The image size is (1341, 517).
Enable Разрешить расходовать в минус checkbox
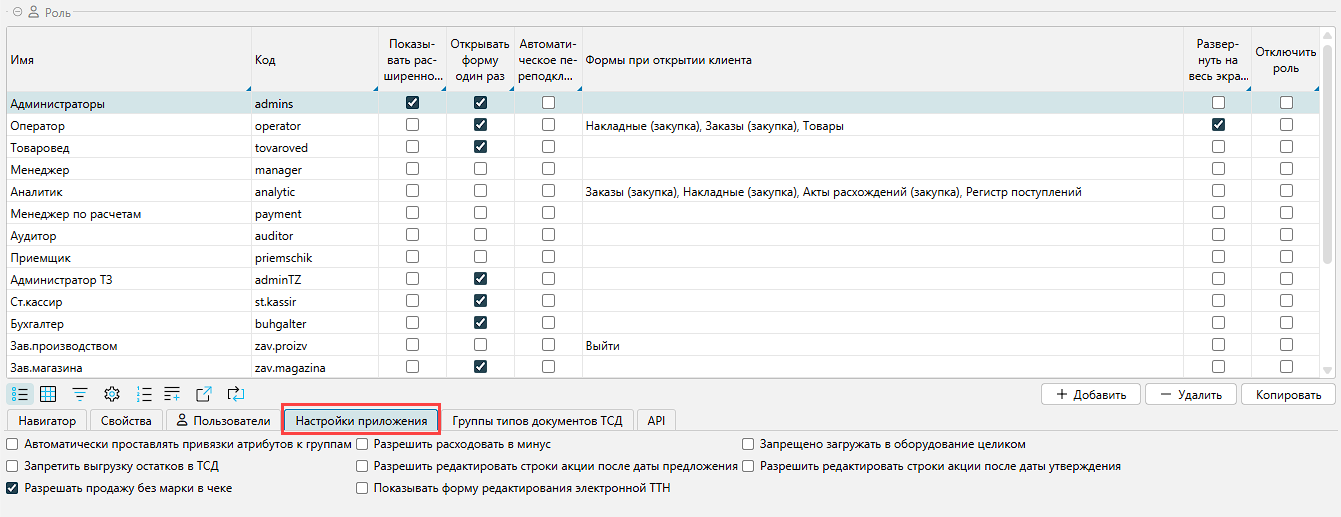(x=363, y=444)
